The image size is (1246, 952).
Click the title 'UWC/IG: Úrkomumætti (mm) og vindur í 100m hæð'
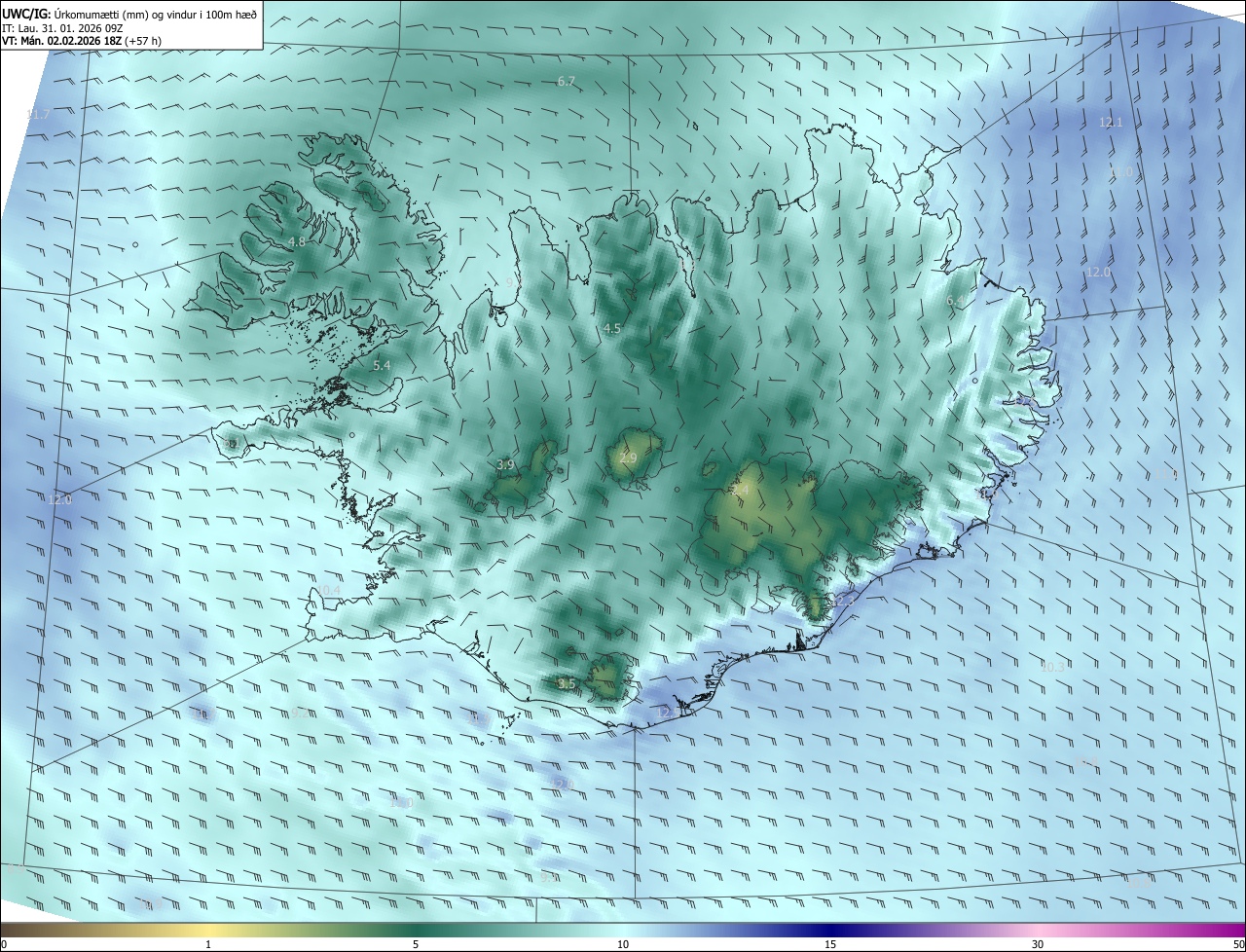pos(129,13)
